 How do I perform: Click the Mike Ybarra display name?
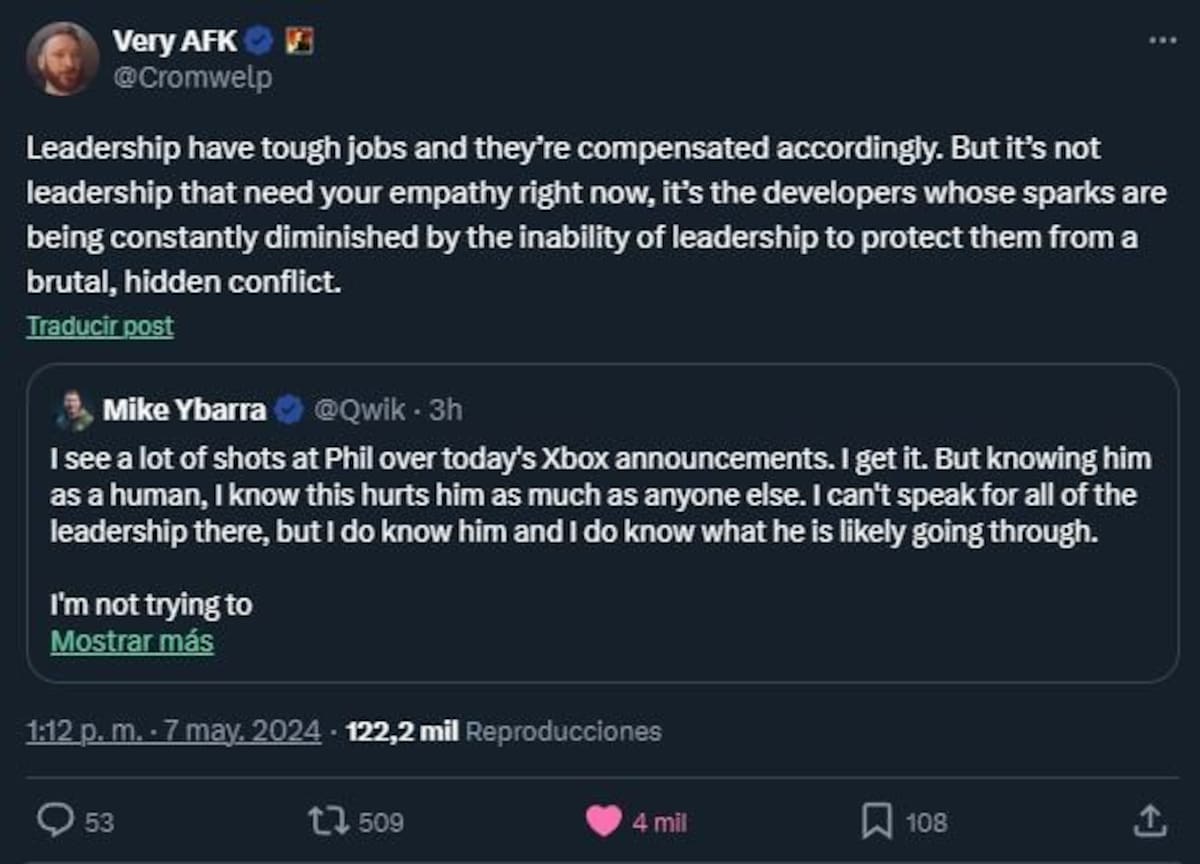click(x=185, y=409)
